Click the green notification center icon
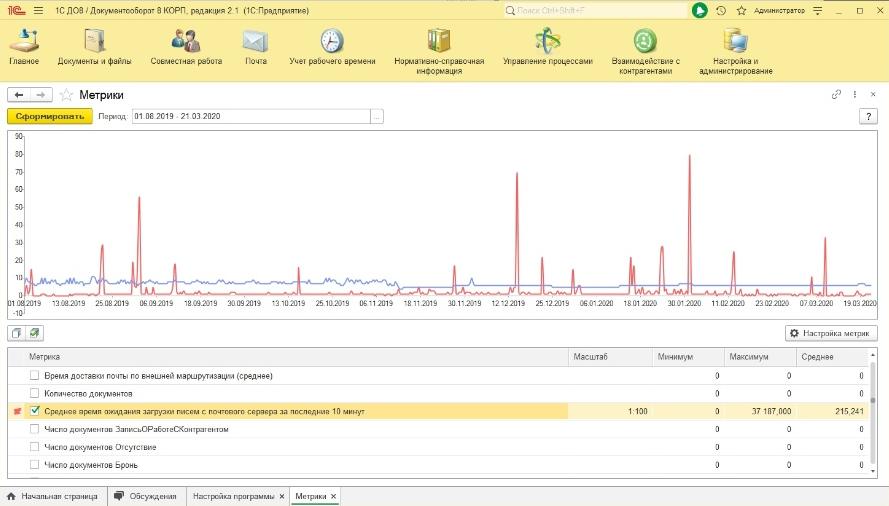The image size is (889, 506). click(700, 10)
